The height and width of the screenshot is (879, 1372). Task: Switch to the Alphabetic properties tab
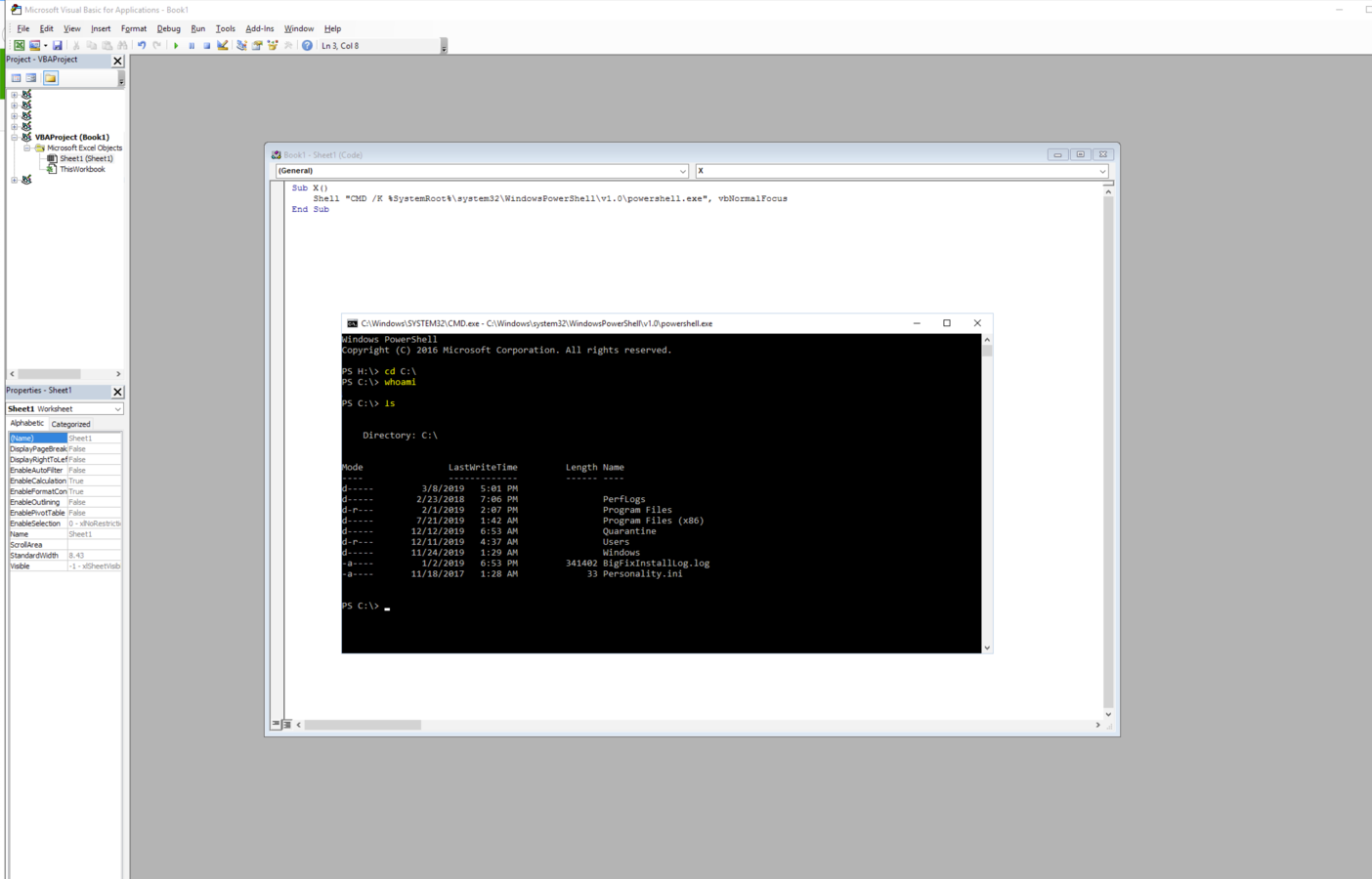tap(27, 424)
